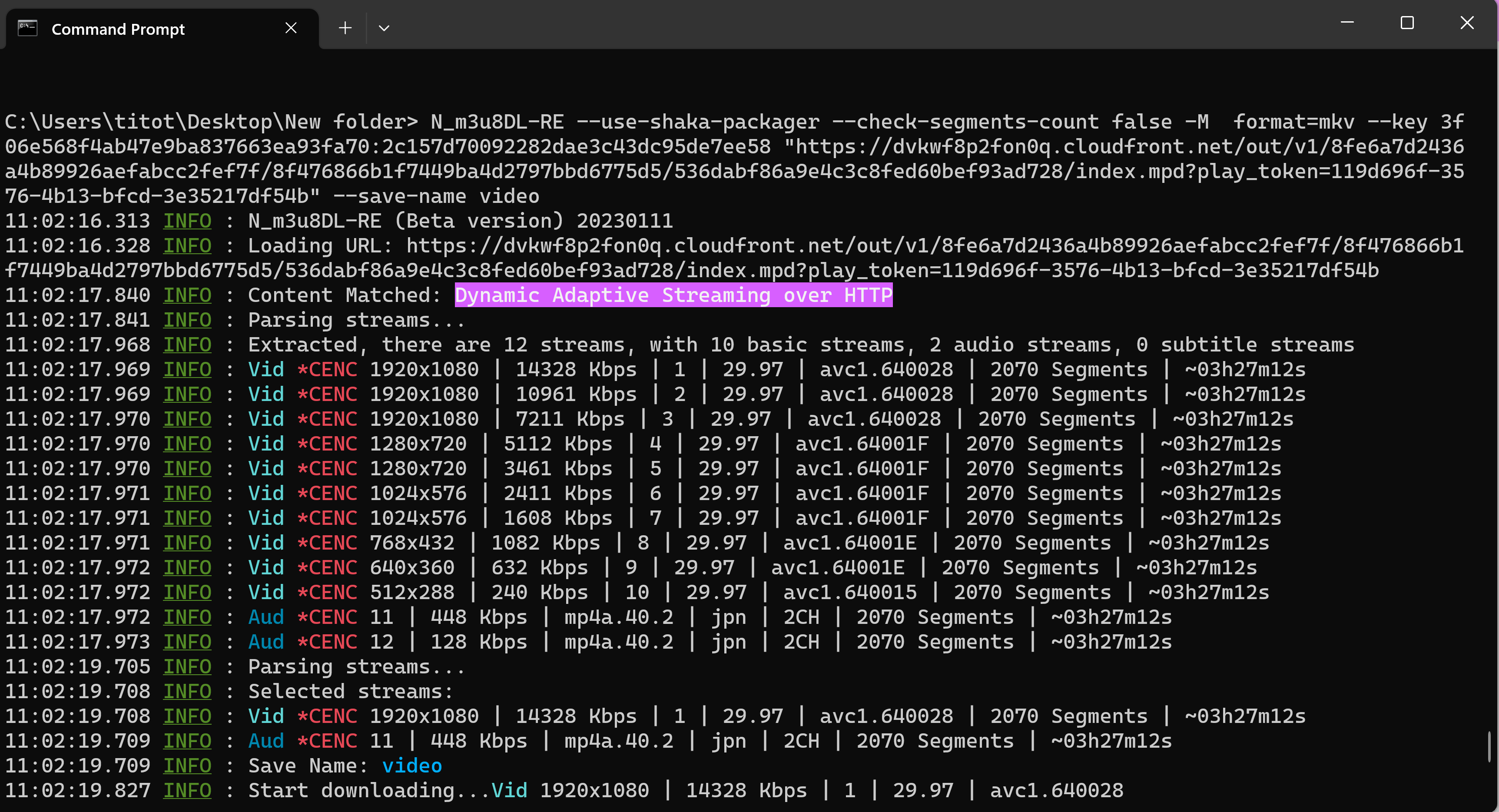The height and width of the screenshot is (812, 1499).
Task: Select the Command Prompt tab
Action: point(118,29)
